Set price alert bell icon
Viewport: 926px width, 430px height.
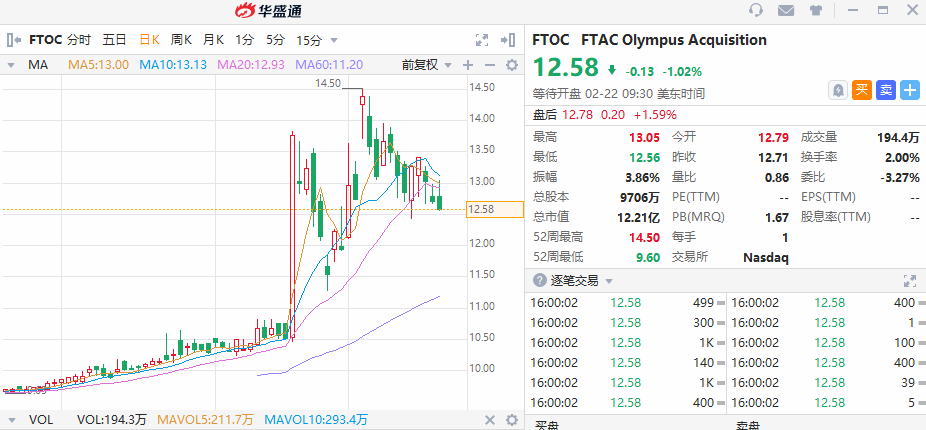pos(838,90)
